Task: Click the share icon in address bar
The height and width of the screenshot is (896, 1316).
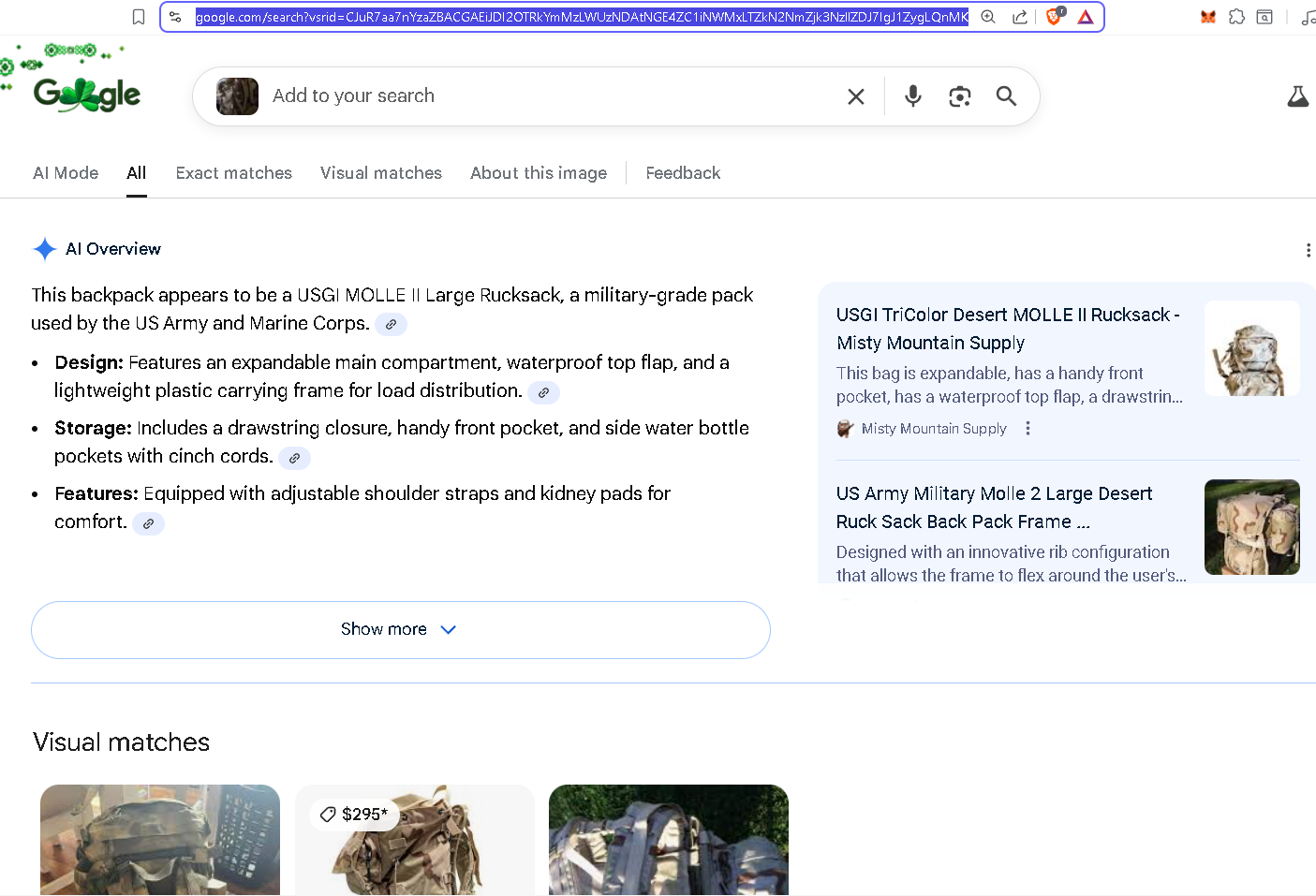Action: [1020, 17]
